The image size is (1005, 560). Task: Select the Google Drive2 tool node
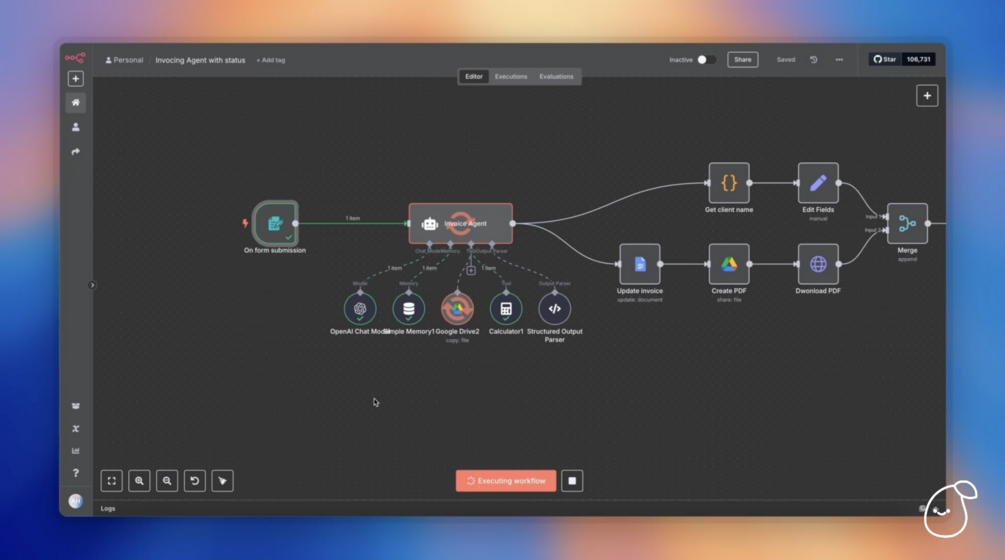pos(457,309)
